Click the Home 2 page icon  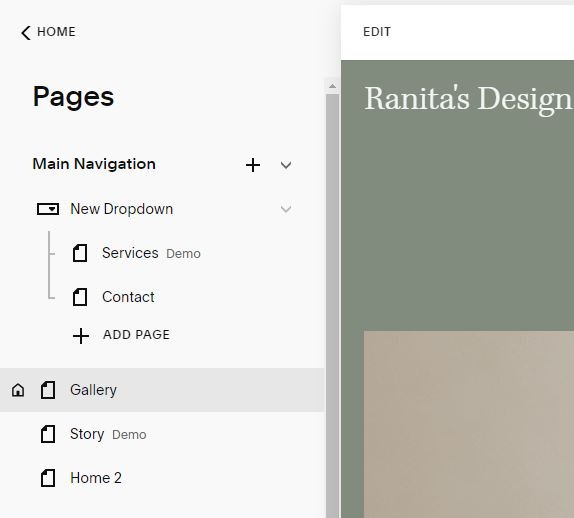pyautogui.click(x=48, y=478)
